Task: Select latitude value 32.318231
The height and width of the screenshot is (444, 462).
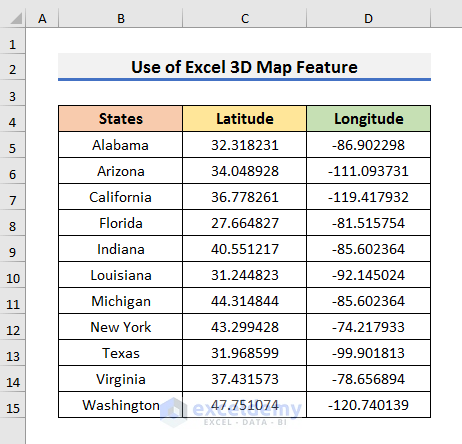Action: coord(245,145)
